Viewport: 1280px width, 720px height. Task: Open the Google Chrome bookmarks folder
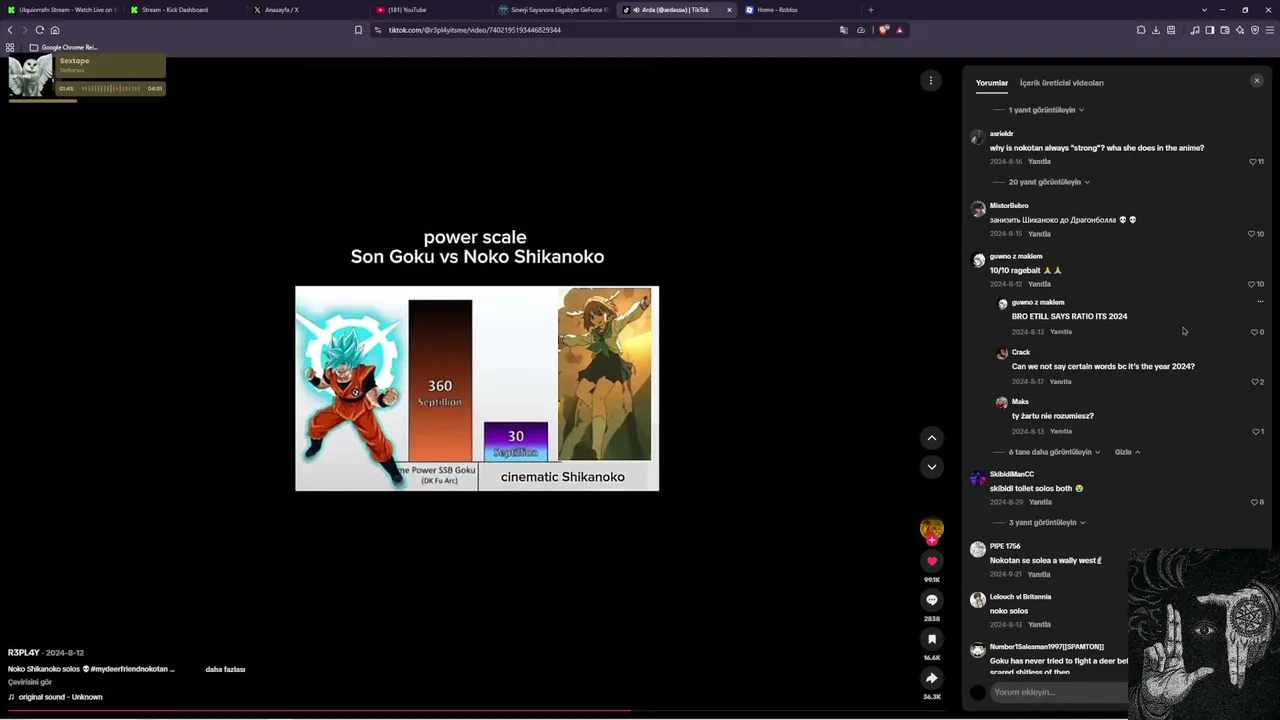[63, 47]
